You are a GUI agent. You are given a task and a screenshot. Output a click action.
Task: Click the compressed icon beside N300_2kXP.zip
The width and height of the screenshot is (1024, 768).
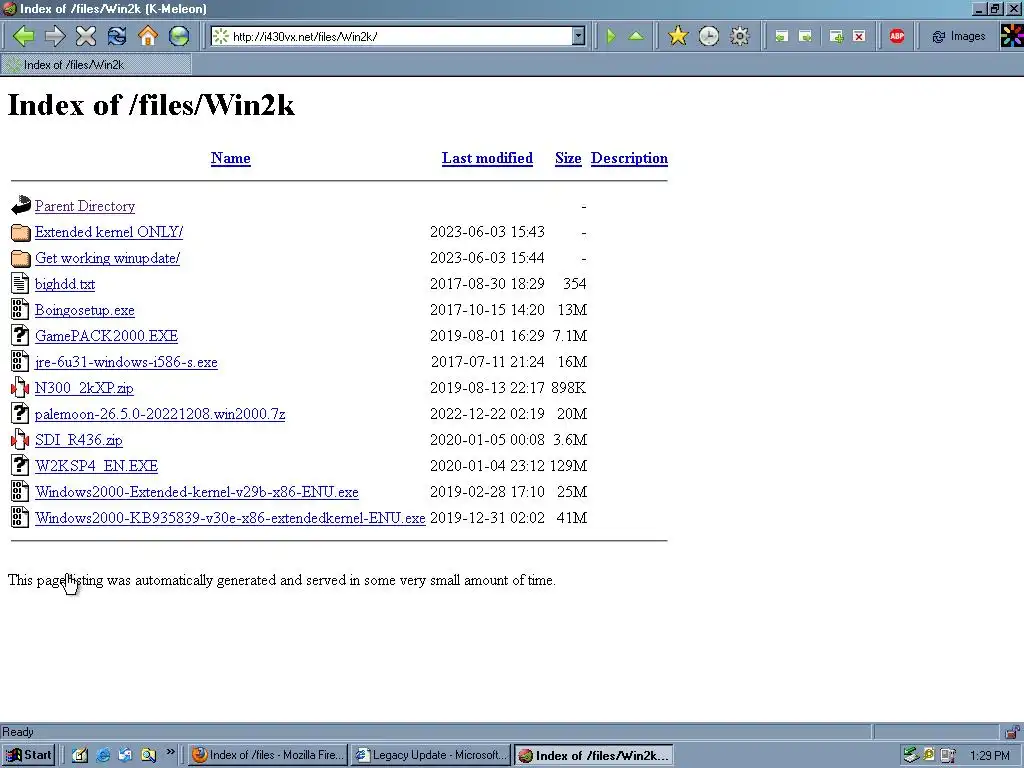click(20, 387)
